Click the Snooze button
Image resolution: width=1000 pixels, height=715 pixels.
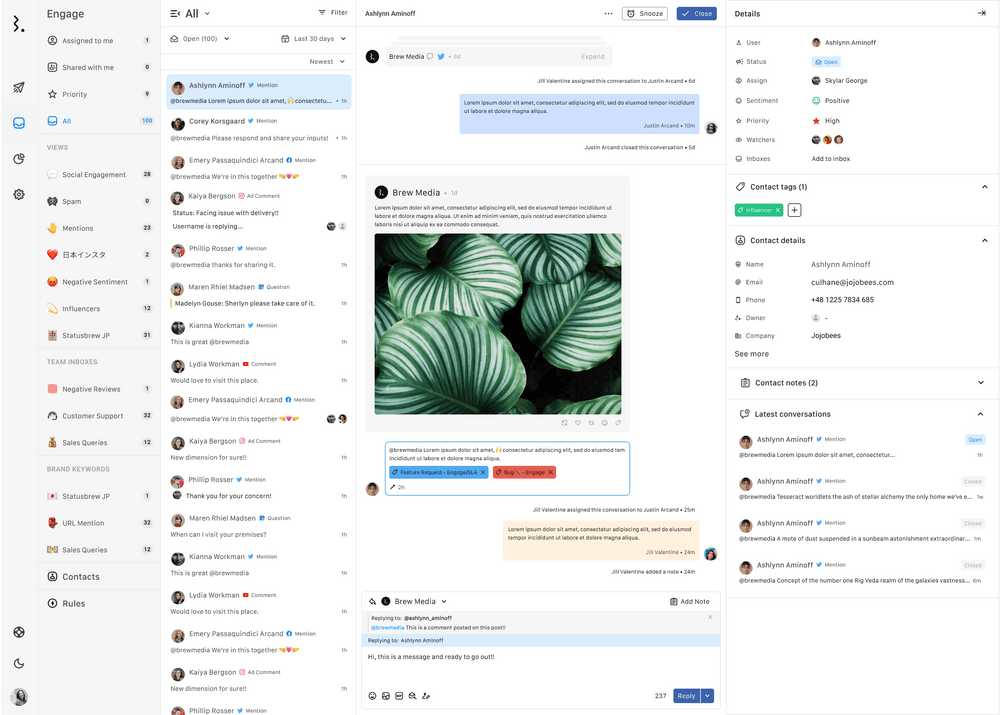pyautogui.click(x=644, y=14)
